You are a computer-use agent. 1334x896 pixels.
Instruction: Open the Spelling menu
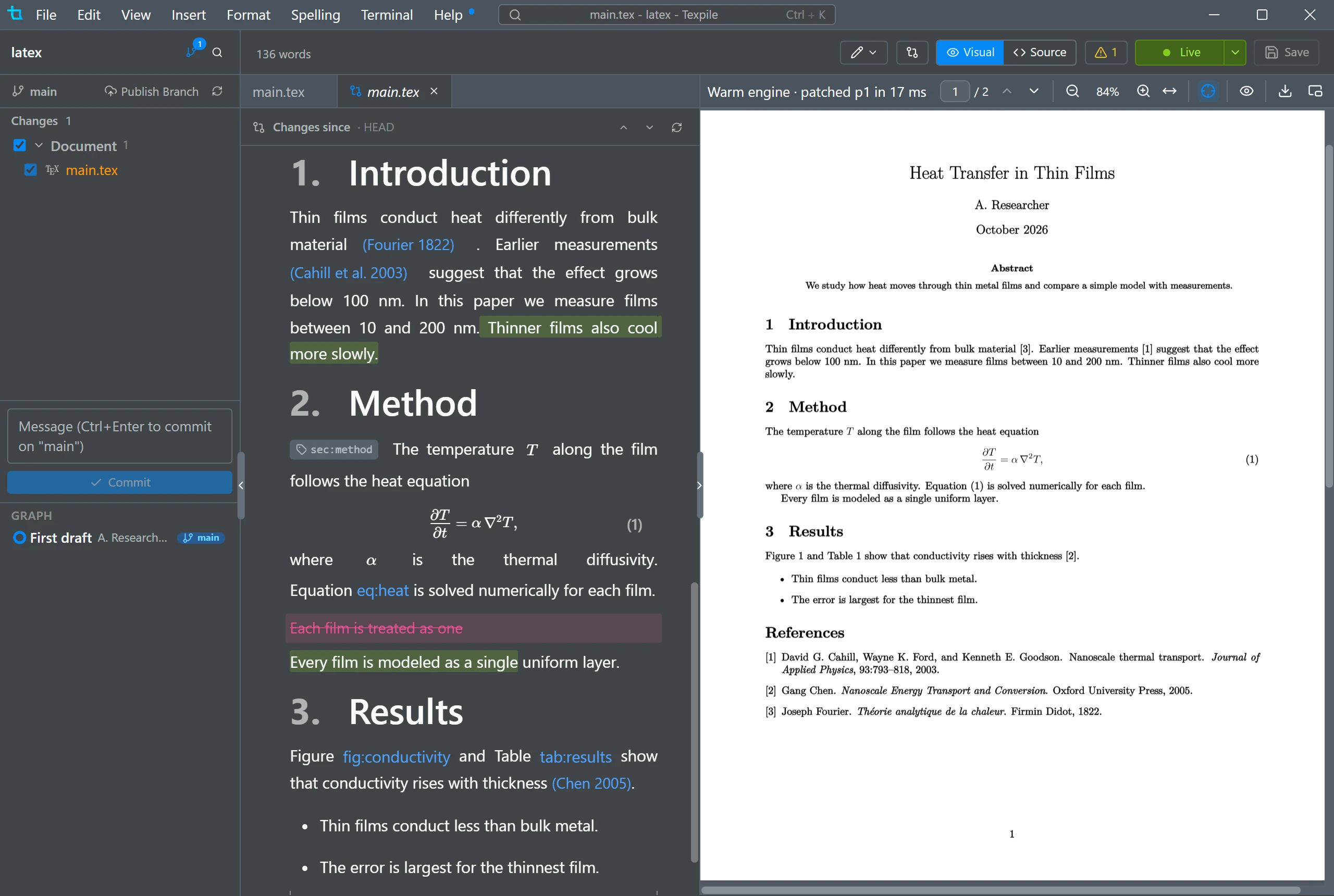[315, 15]
